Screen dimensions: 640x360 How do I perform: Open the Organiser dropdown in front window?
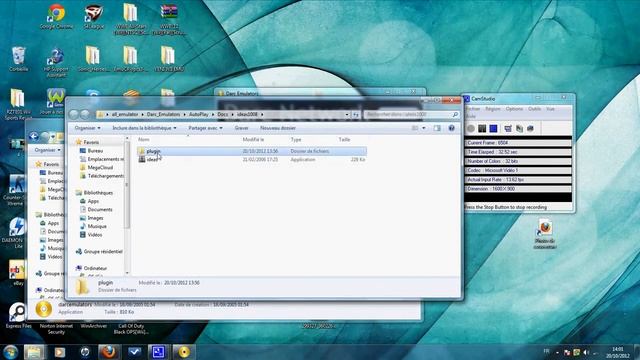87,128
